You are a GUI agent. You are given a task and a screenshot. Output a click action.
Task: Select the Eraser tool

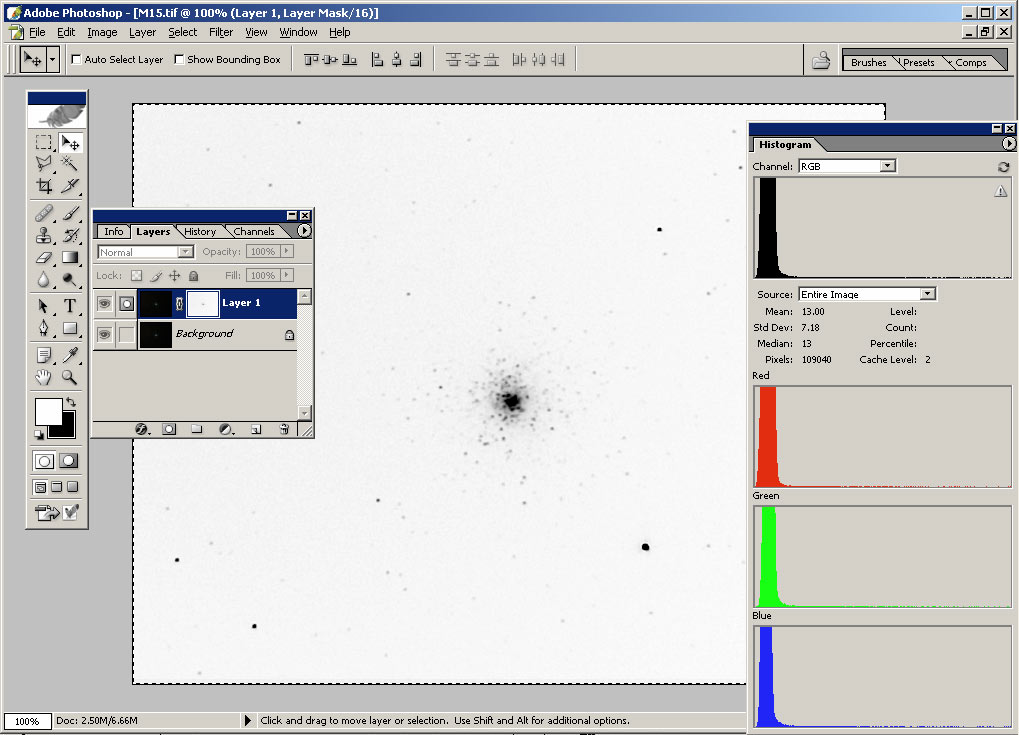coord(44,257)
